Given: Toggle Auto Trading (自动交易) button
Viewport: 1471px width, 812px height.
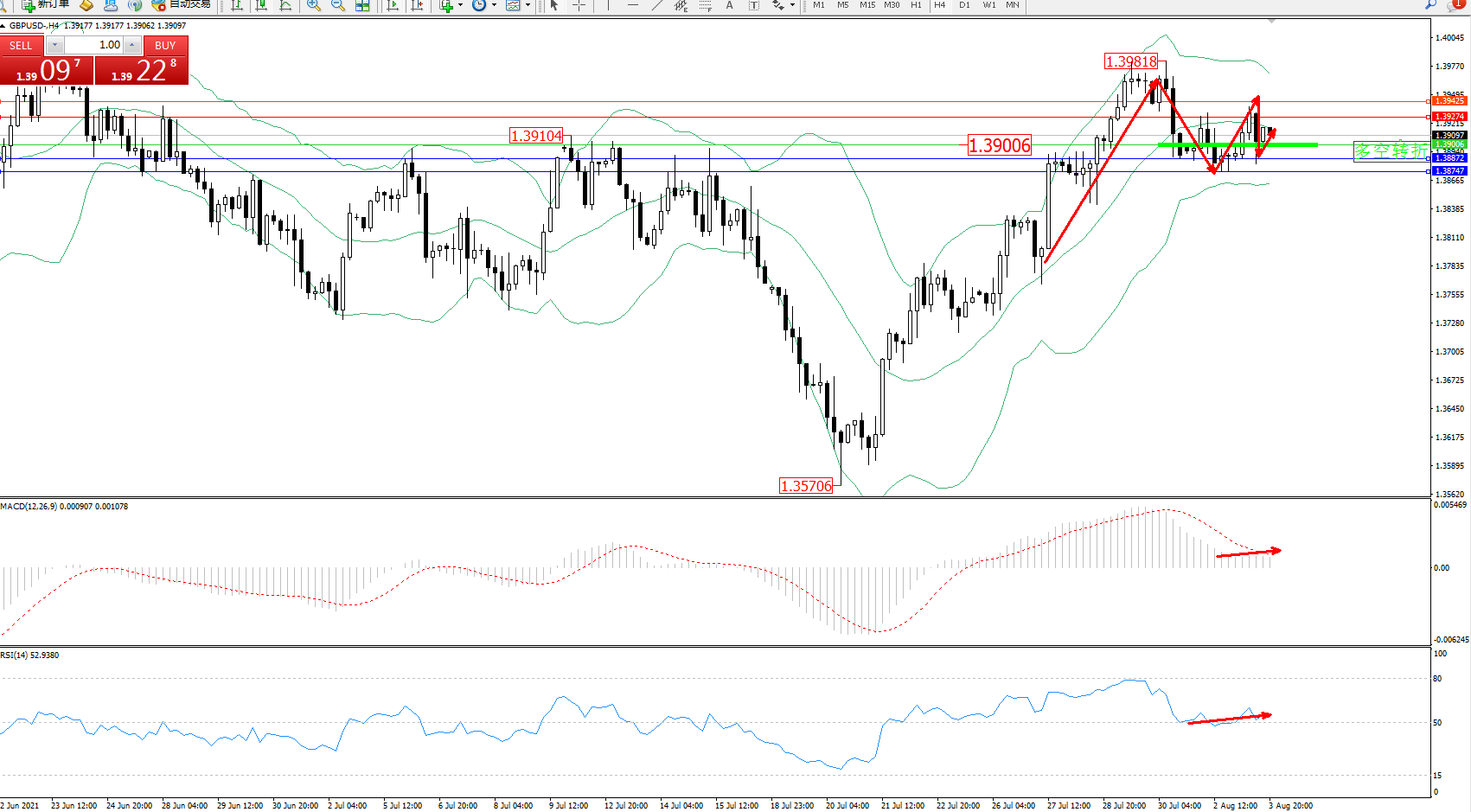Looking at the screenshot, I should click(182, 5).
